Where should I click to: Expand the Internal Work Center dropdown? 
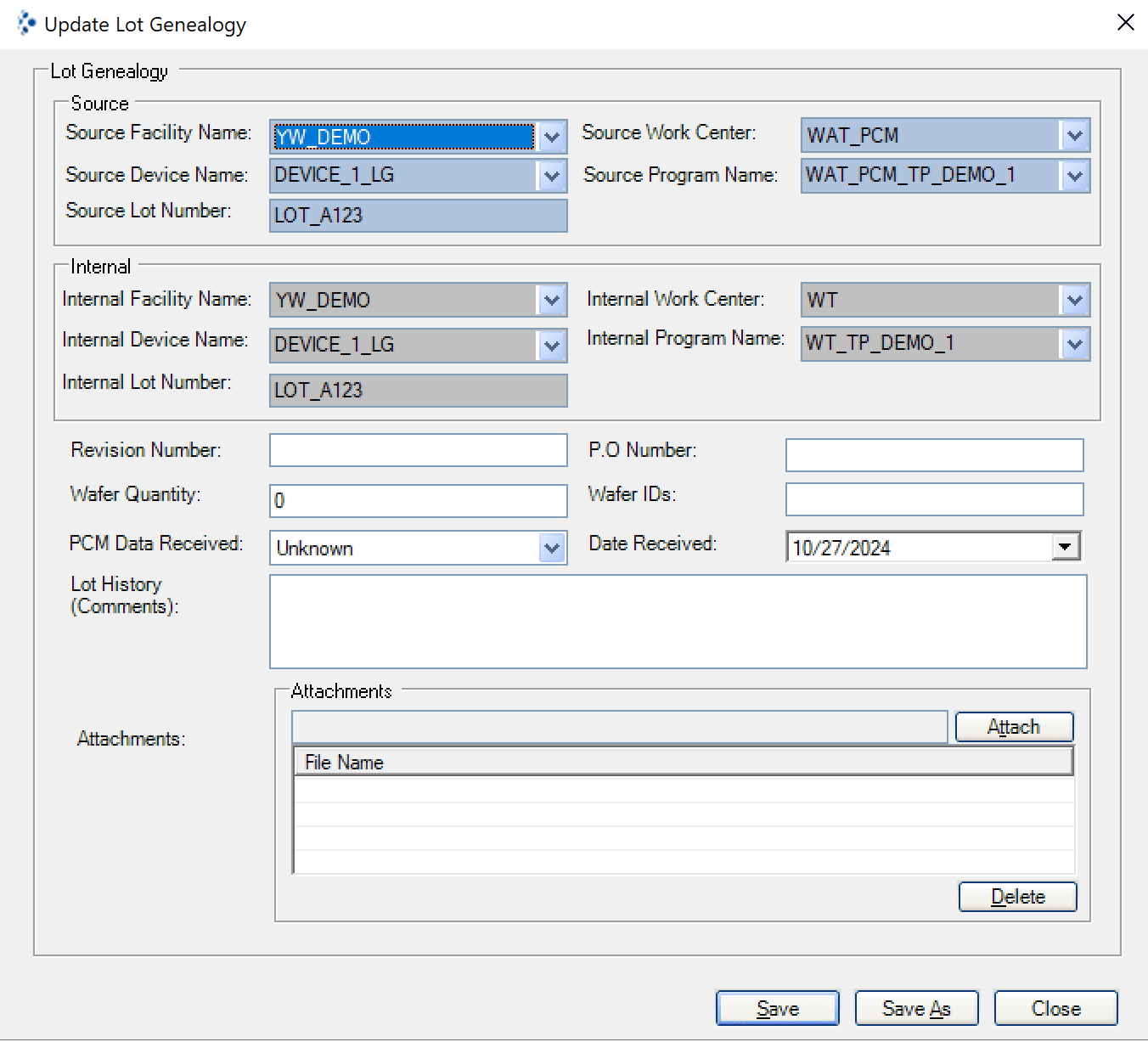[1074, 300]
